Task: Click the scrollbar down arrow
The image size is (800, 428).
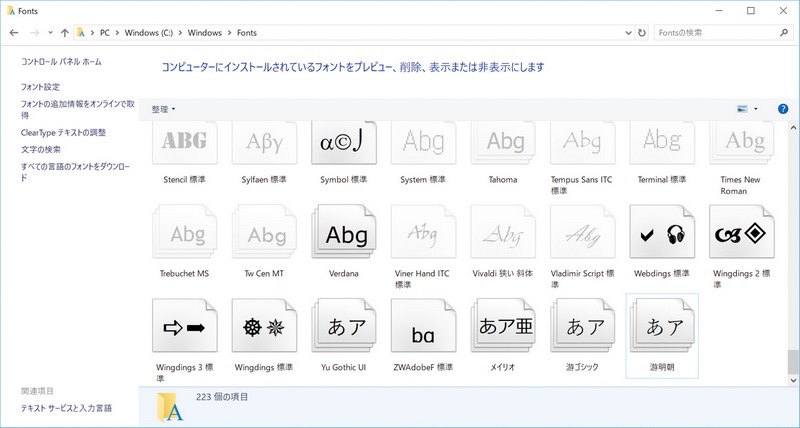Action: point(793,380)
